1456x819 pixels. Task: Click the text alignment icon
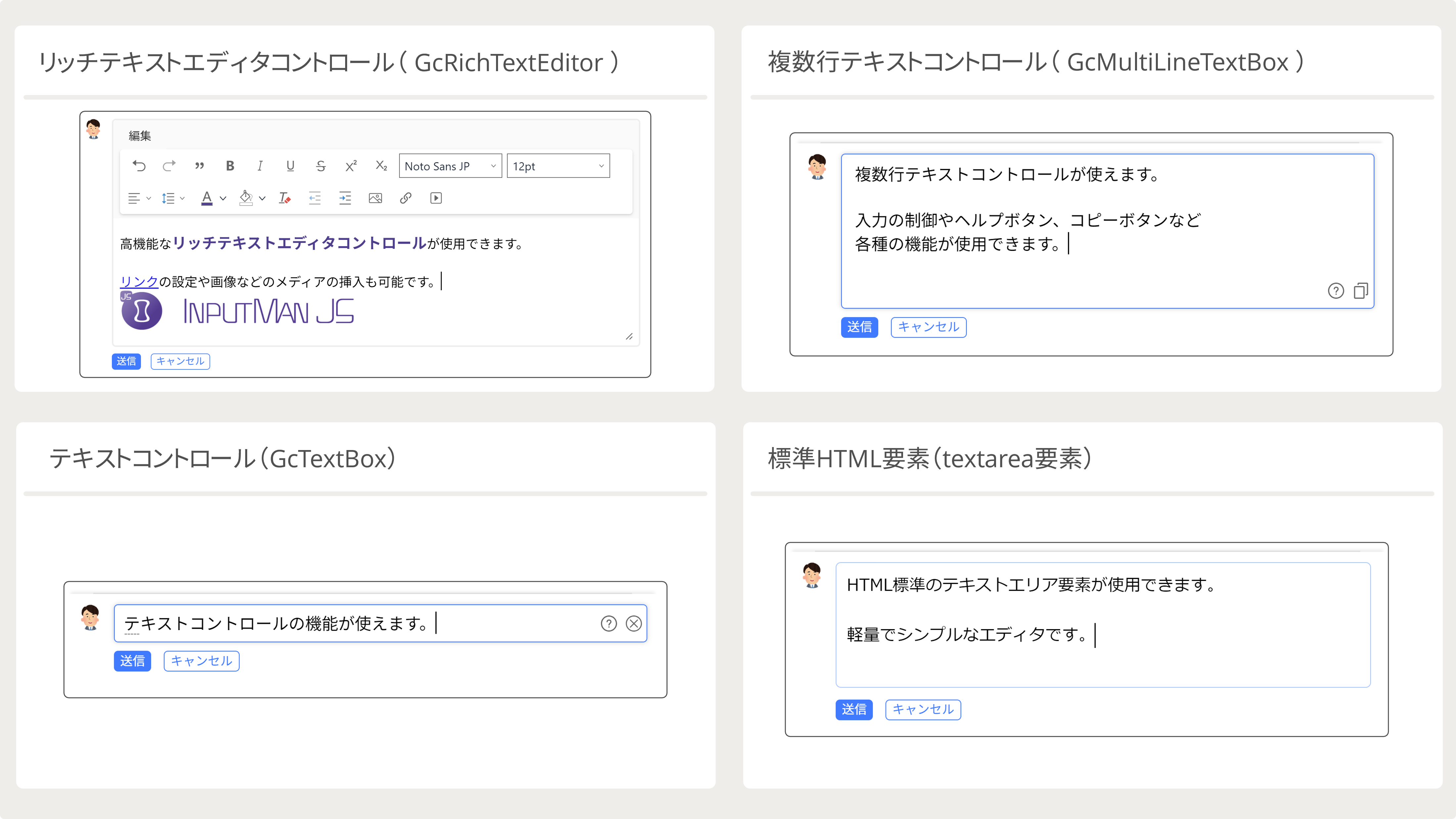(134, 198)
